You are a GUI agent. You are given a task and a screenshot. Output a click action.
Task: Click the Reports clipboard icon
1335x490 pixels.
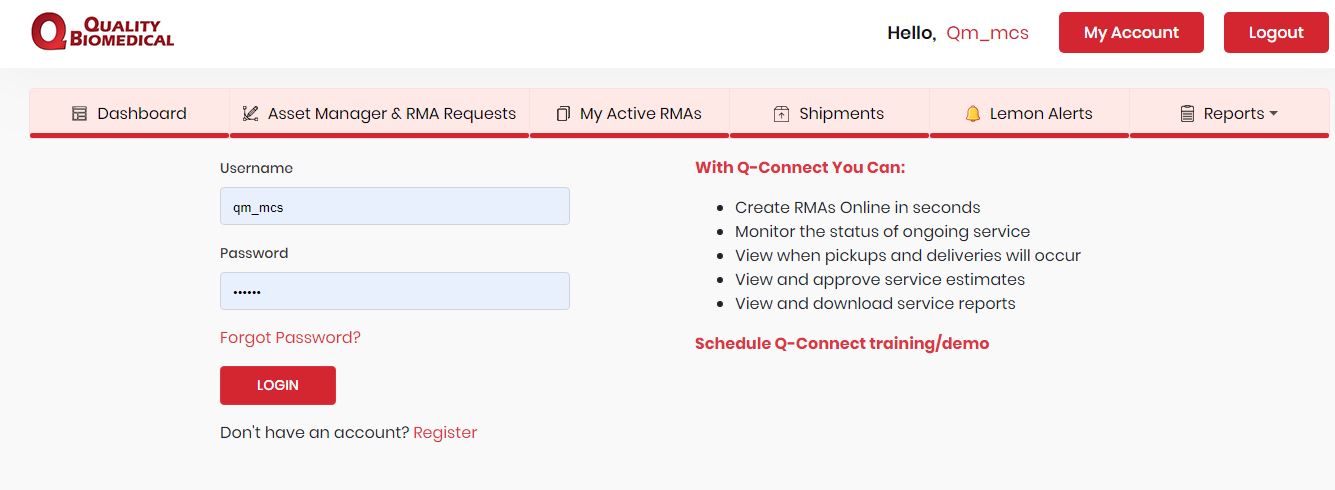click(x=1187, y=114)
